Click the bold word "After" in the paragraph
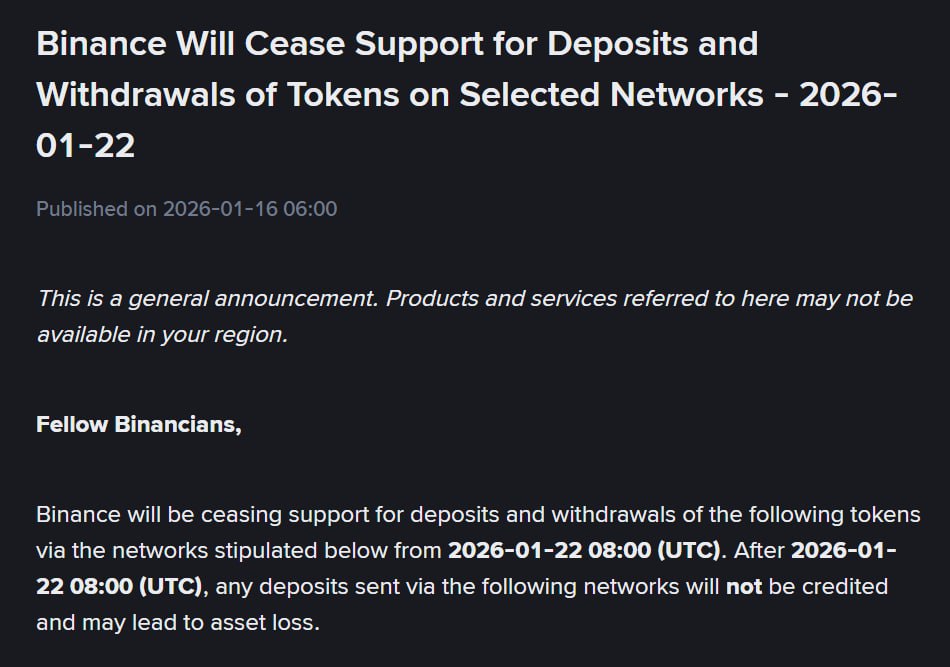This screenshot has height=667, width=950. [x=761, y=550]
